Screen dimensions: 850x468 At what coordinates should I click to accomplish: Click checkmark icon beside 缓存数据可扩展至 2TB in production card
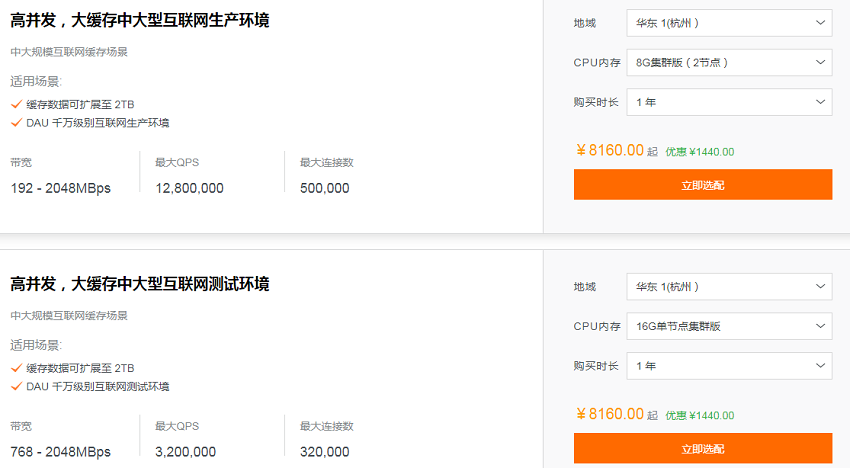(16, 104)
